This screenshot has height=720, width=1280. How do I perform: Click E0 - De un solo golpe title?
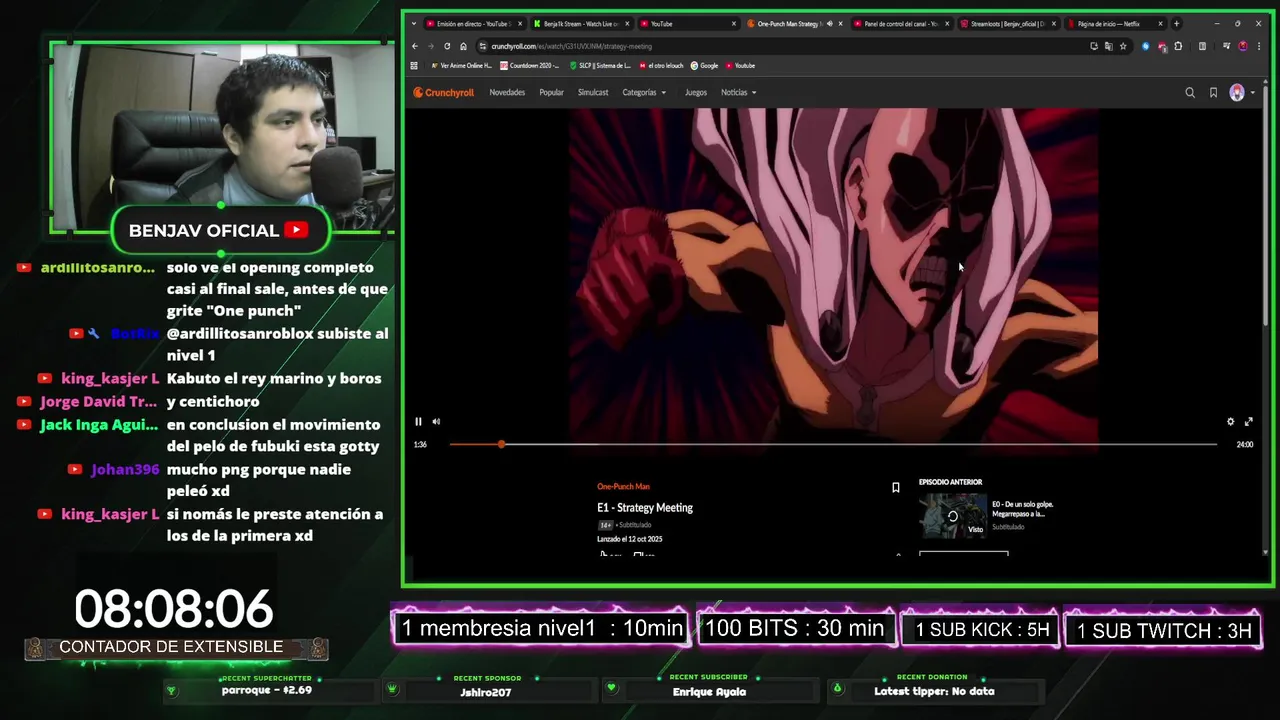click(x=1022, y=509)
